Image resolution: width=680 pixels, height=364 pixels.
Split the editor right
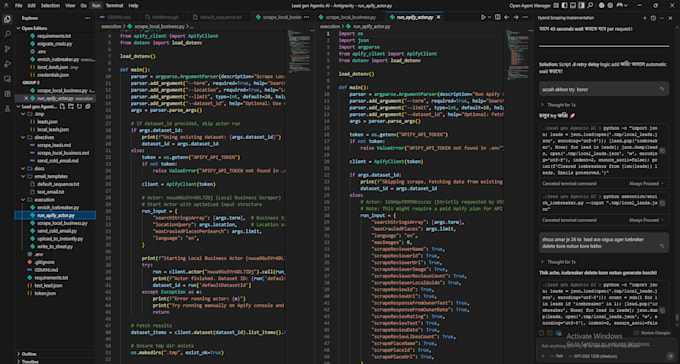tap(498, 17)
